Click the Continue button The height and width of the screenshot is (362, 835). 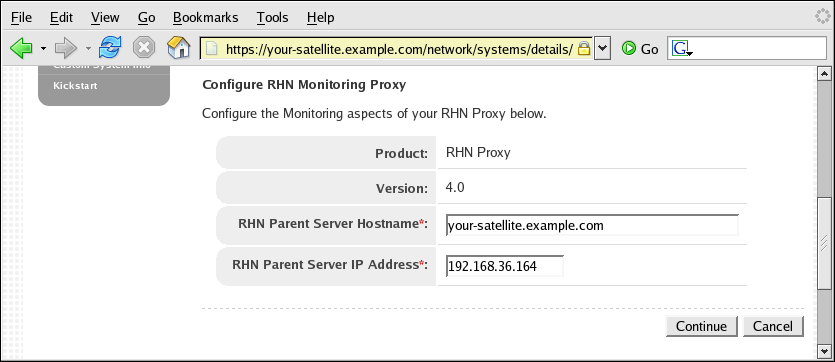[701, 326]
